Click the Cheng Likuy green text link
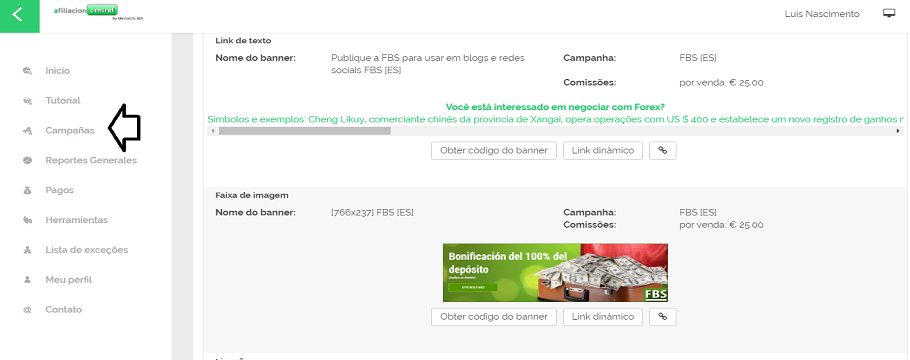The image size is (910, 360). pyautogui.click(x=555, y=119)
